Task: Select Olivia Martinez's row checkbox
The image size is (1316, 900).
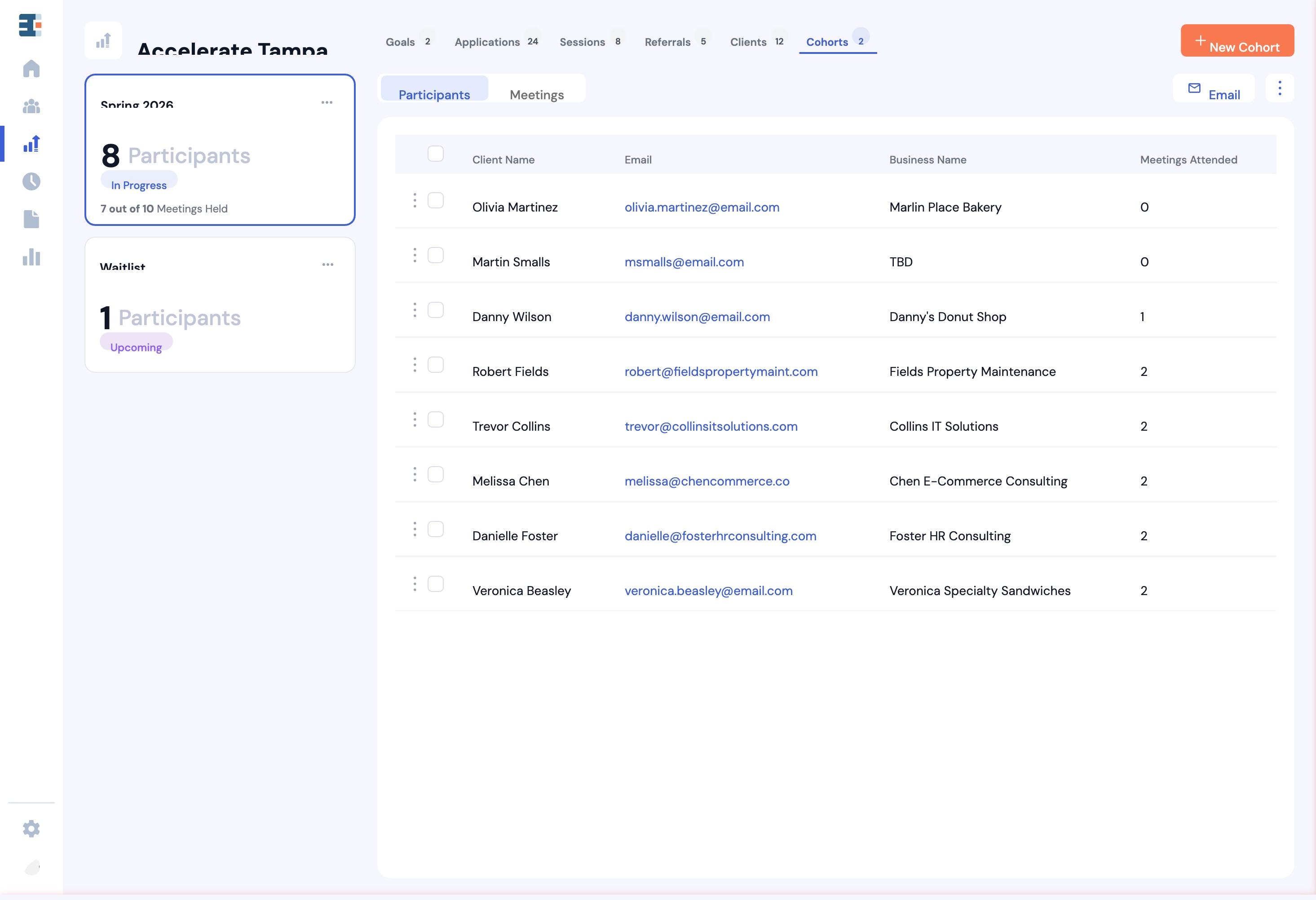Action: point(436,200)
